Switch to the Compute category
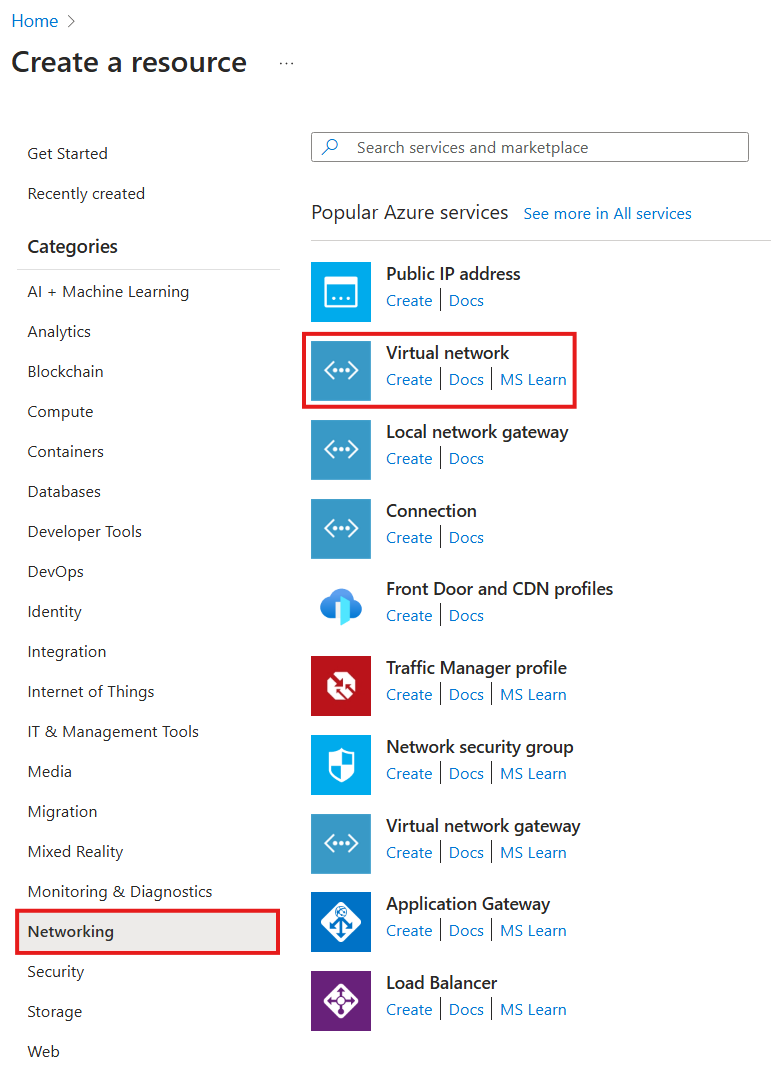771x1076 pixels. (x=60, y=411)
